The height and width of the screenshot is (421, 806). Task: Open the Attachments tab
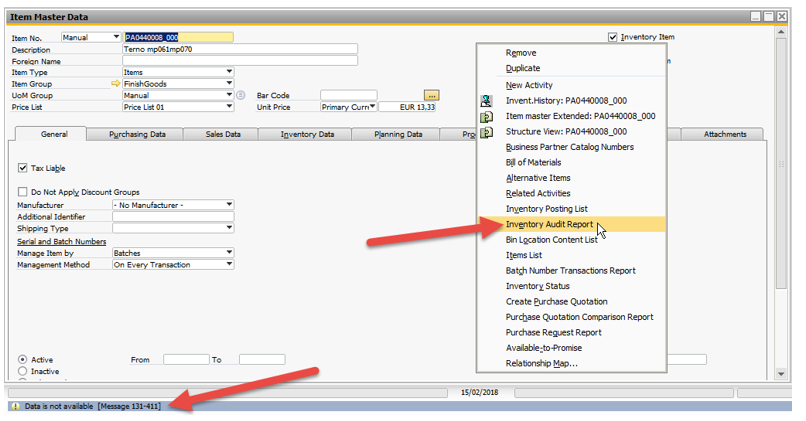pos(724,134)
